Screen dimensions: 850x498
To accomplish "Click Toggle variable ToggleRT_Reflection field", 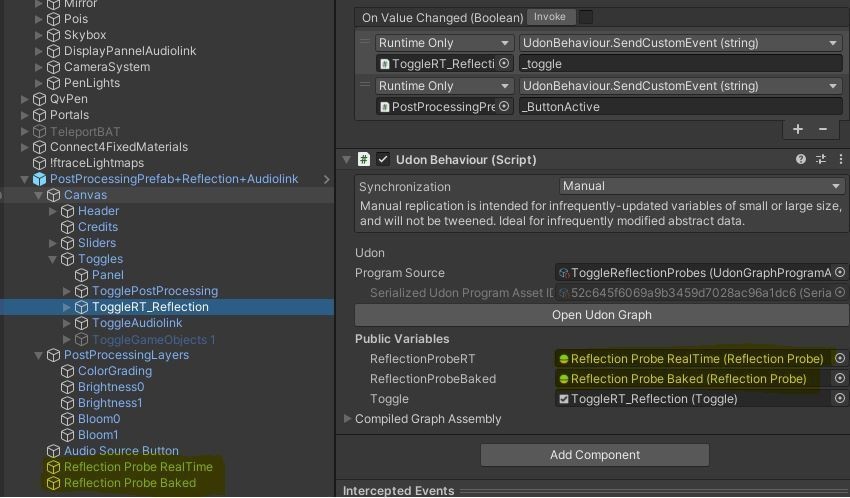I will point(693,399).
